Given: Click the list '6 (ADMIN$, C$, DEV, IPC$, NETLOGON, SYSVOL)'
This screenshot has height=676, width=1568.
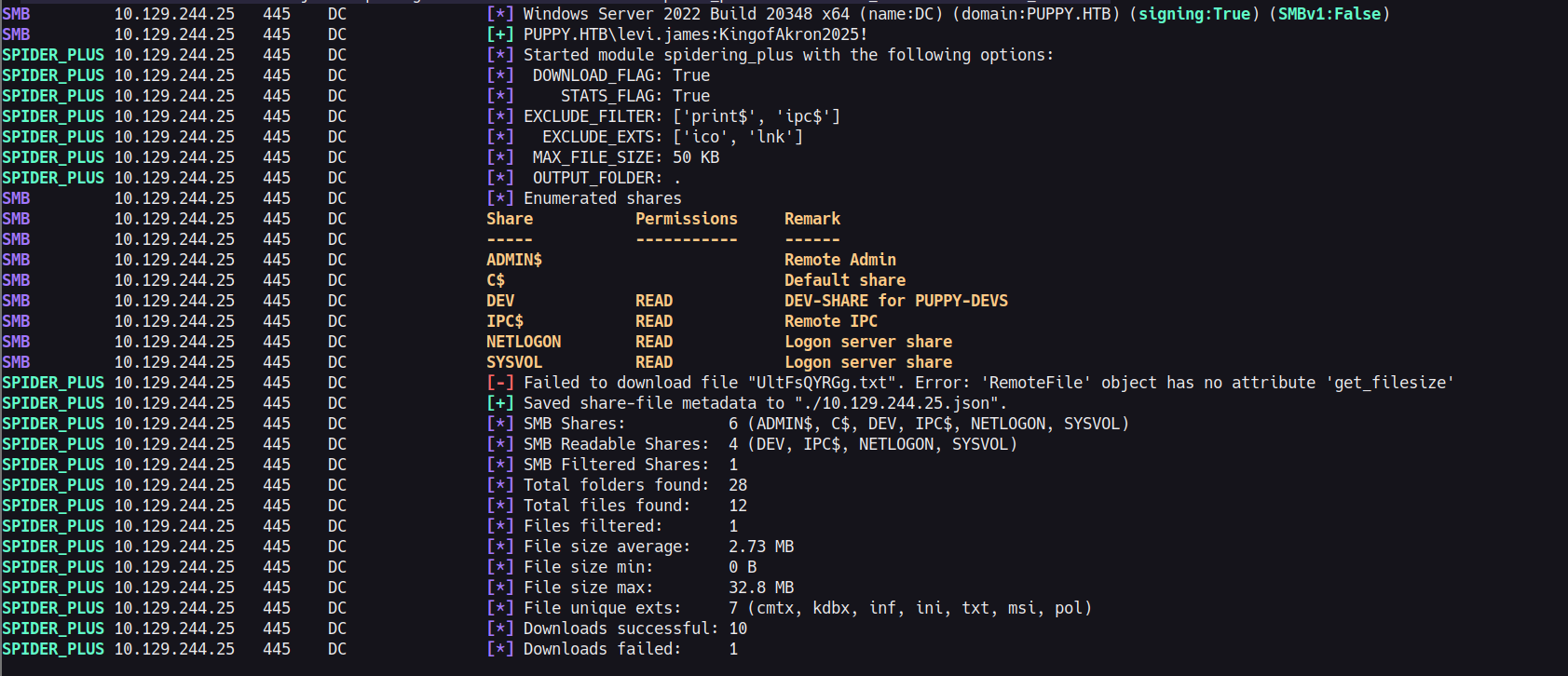Looking at the screenshot, I should pyautogui.click(x=929, y=424).
